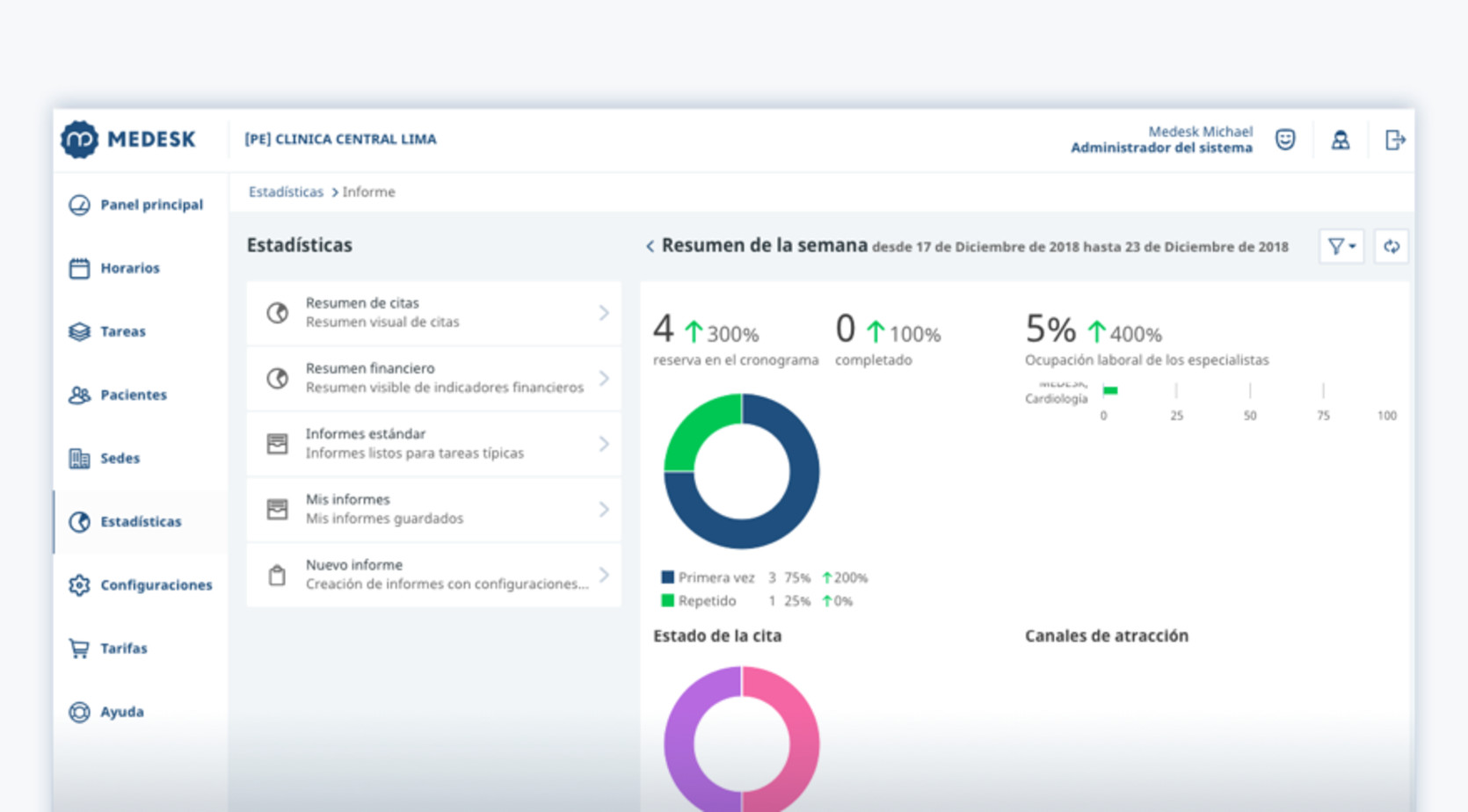Click Informe breadcrumb text

[x=368, y=192]
